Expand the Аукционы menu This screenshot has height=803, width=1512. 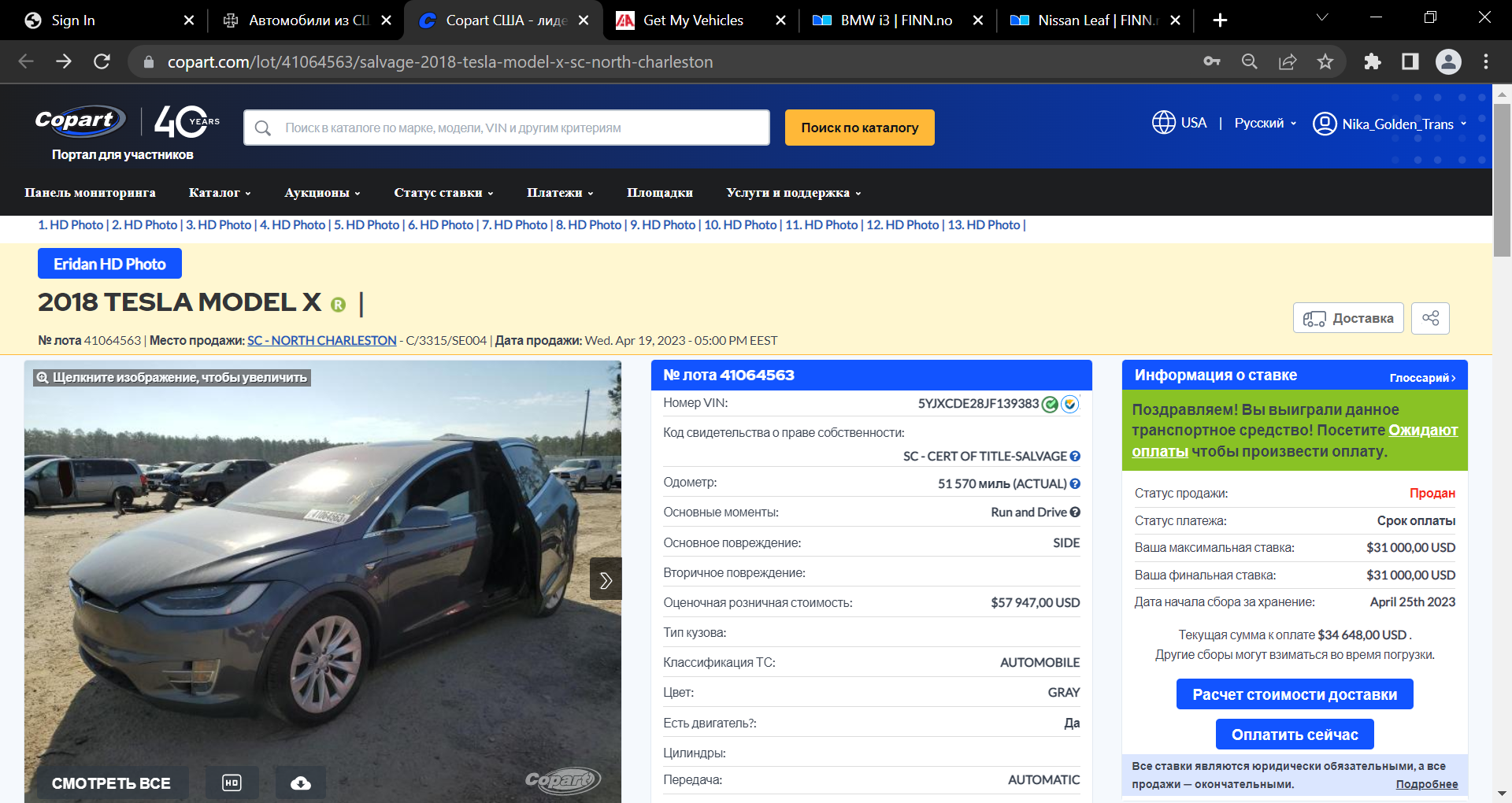322,193
